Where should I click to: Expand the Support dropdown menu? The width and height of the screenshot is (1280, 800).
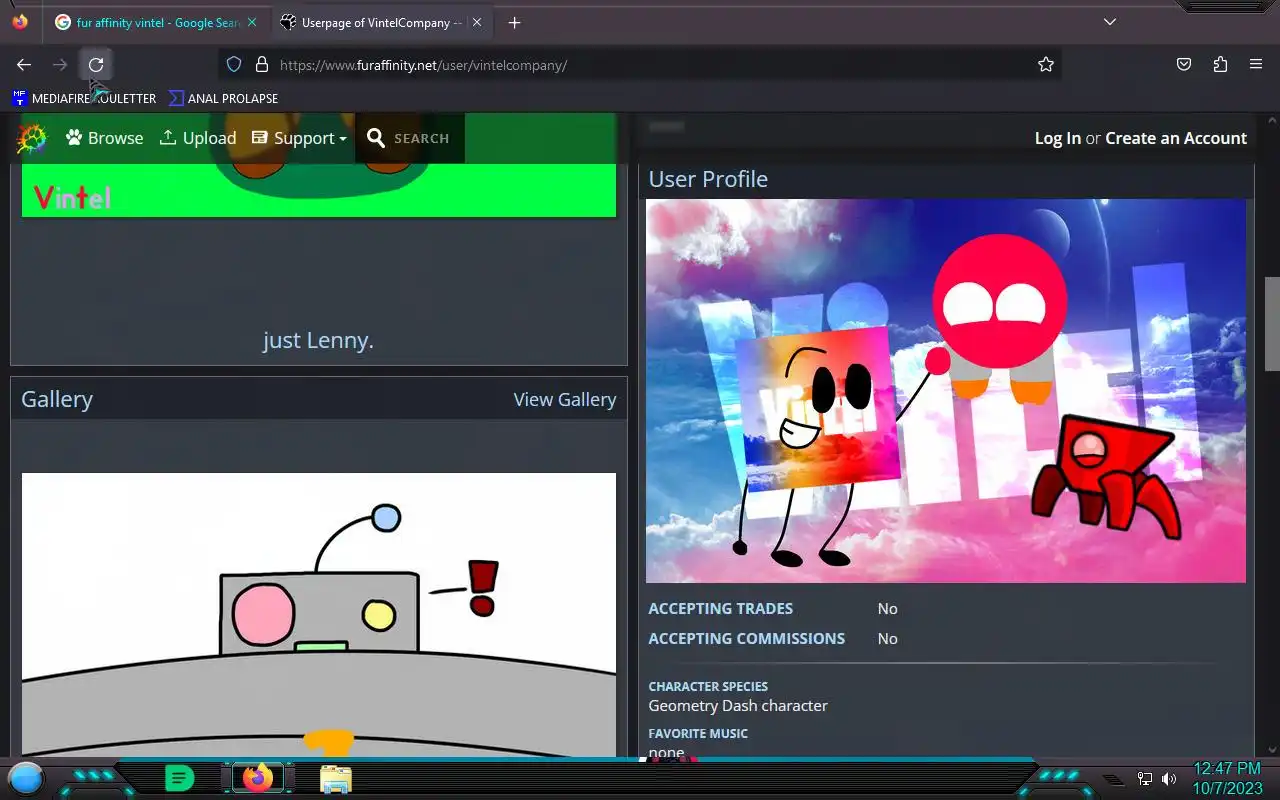[299, 138]
